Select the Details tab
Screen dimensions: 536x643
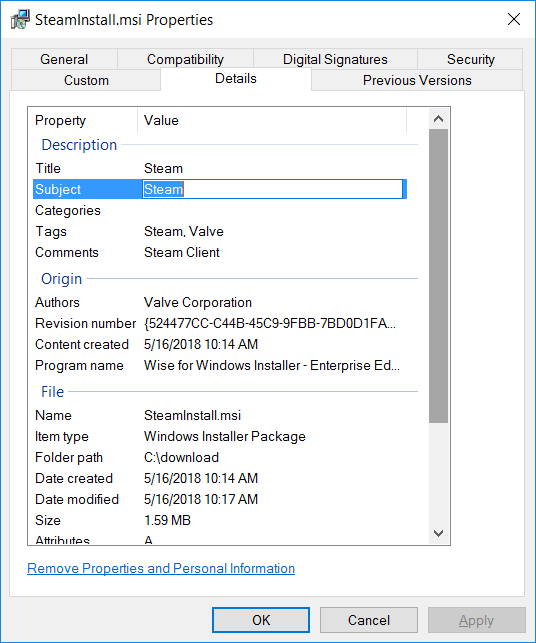[x=236, y=79]
